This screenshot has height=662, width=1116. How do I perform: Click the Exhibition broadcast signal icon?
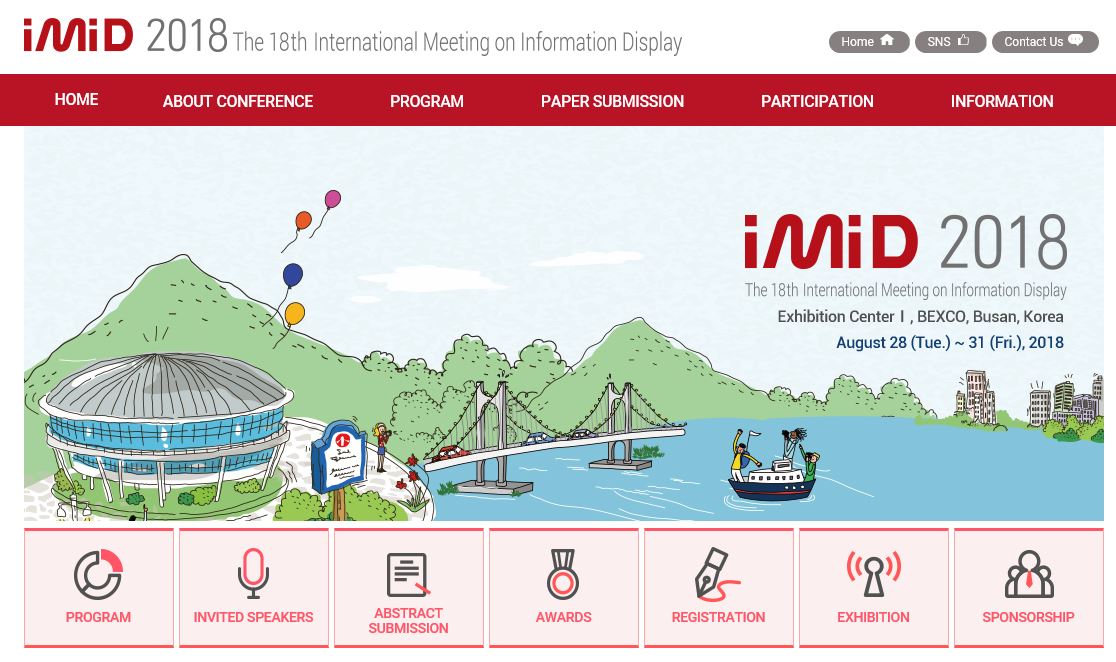click(x=873, y=574)
